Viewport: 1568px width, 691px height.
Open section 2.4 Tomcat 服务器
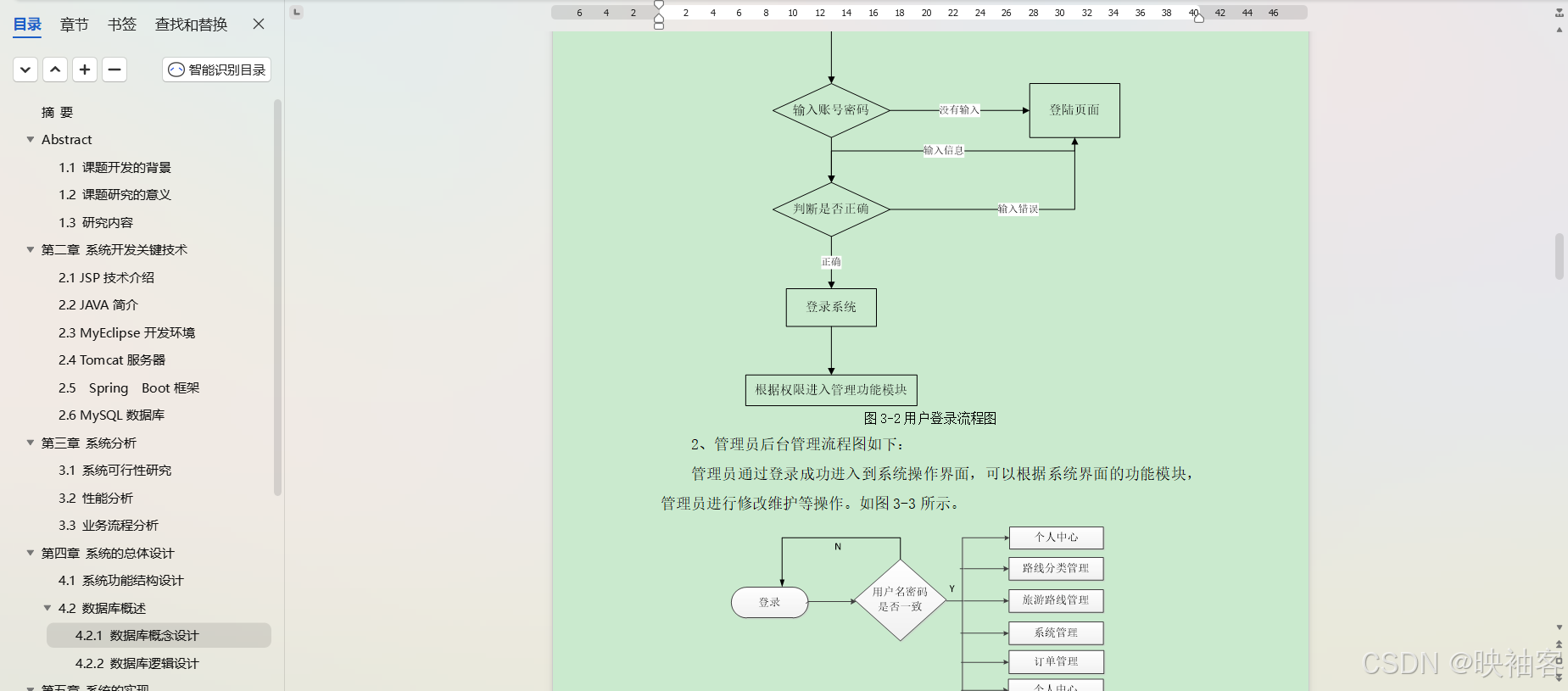(112, 359)
